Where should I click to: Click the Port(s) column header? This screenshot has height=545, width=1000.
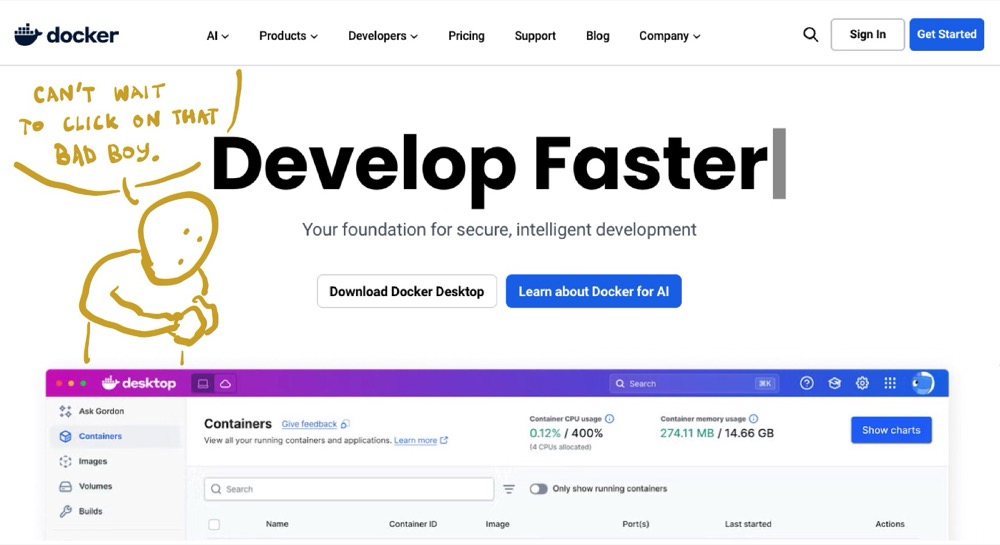(636, 524)
